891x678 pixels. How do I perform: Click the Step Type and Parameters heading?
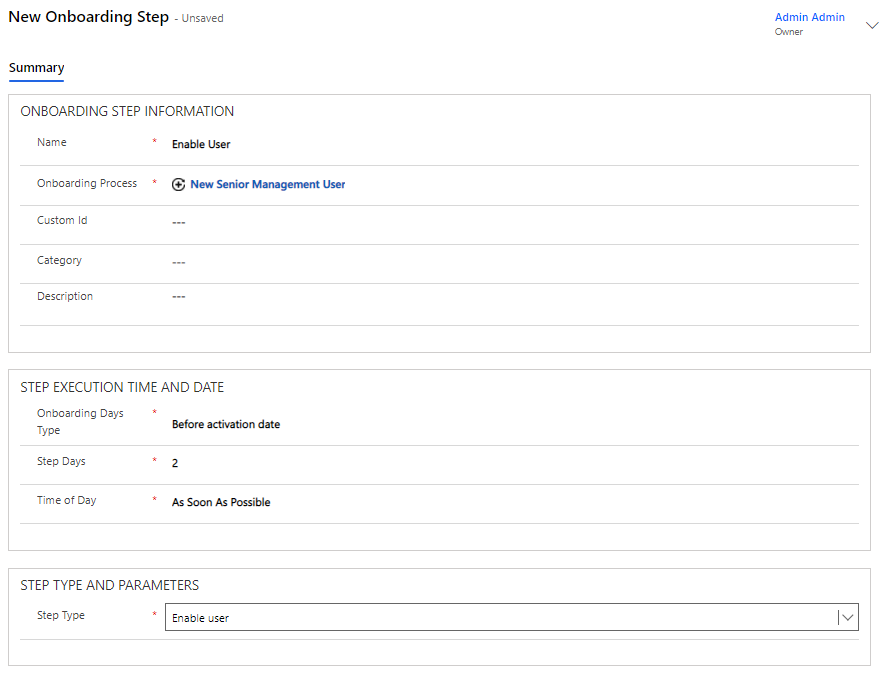[x=110, y=585]
